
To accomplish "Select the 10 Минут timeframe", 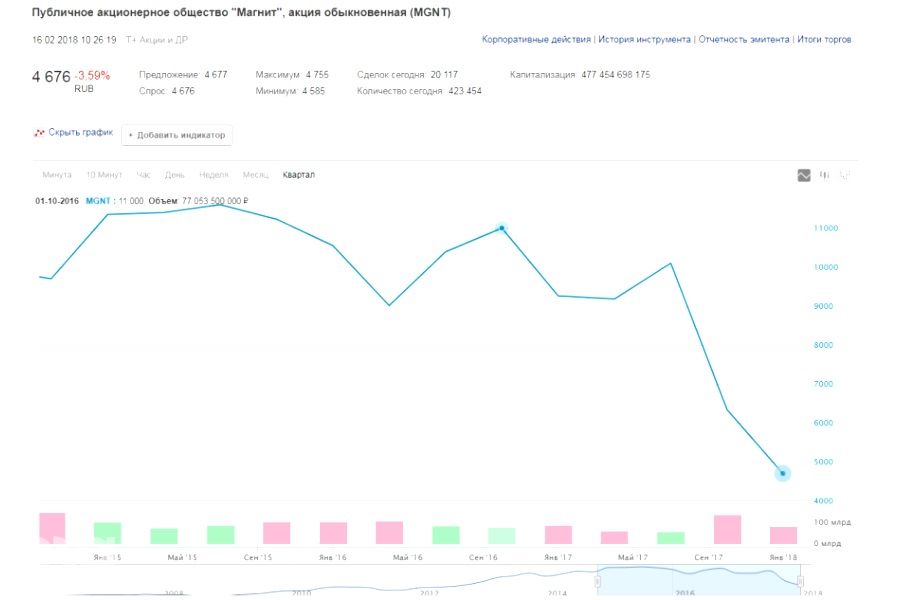I will tap(104, 175).
